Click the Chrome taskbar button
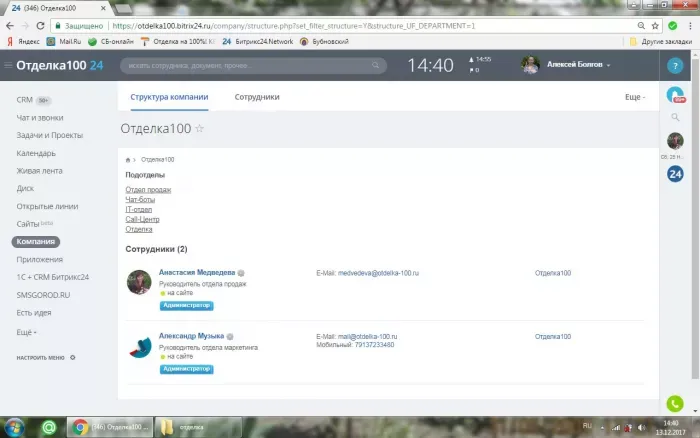700x438 pixels. tap(110, 427)
